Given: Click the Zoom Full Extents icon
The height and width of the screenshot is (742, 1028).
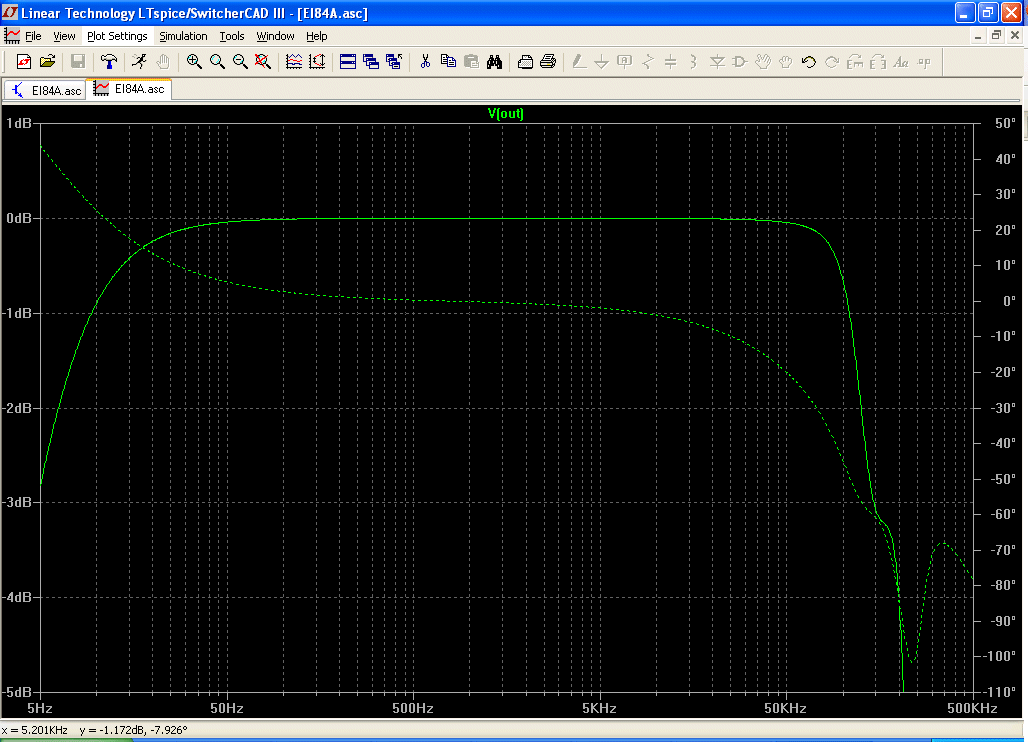Looking at the screenshot, I should pos(263,62).
